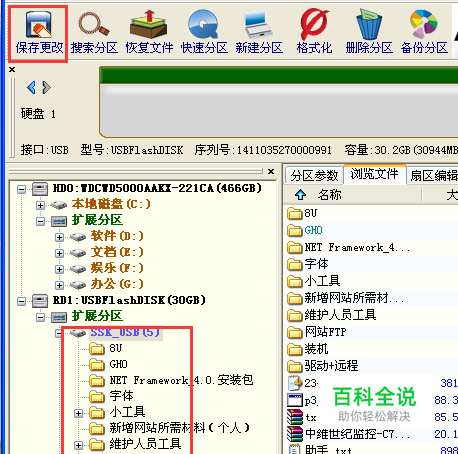
Task: Expand 办公 (G:) partition
Action: coord(59,285)
